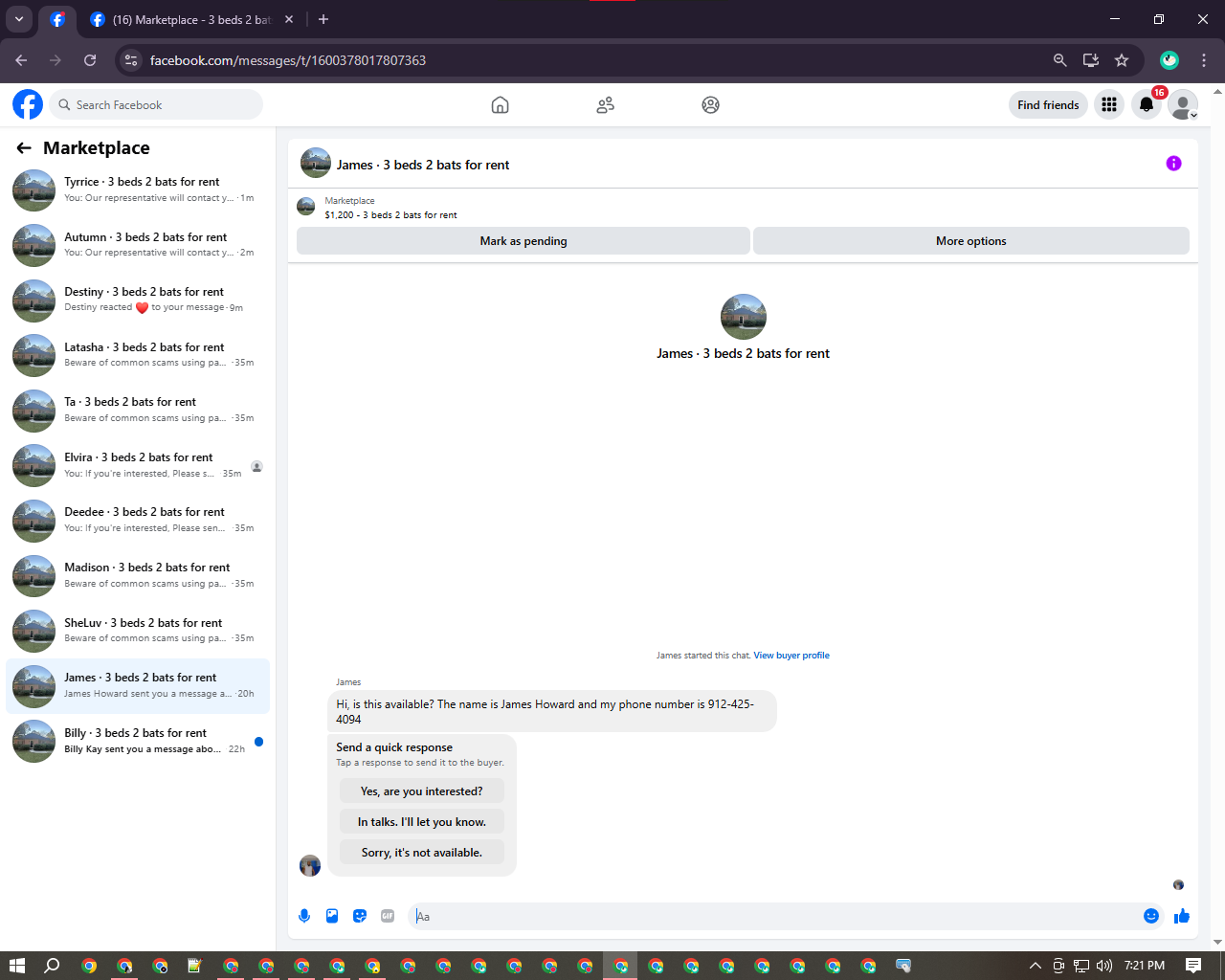Open browser zoom magnifier icon
The height and width of the screenshot is (980, 1225).
click(x=1060, y=60)
